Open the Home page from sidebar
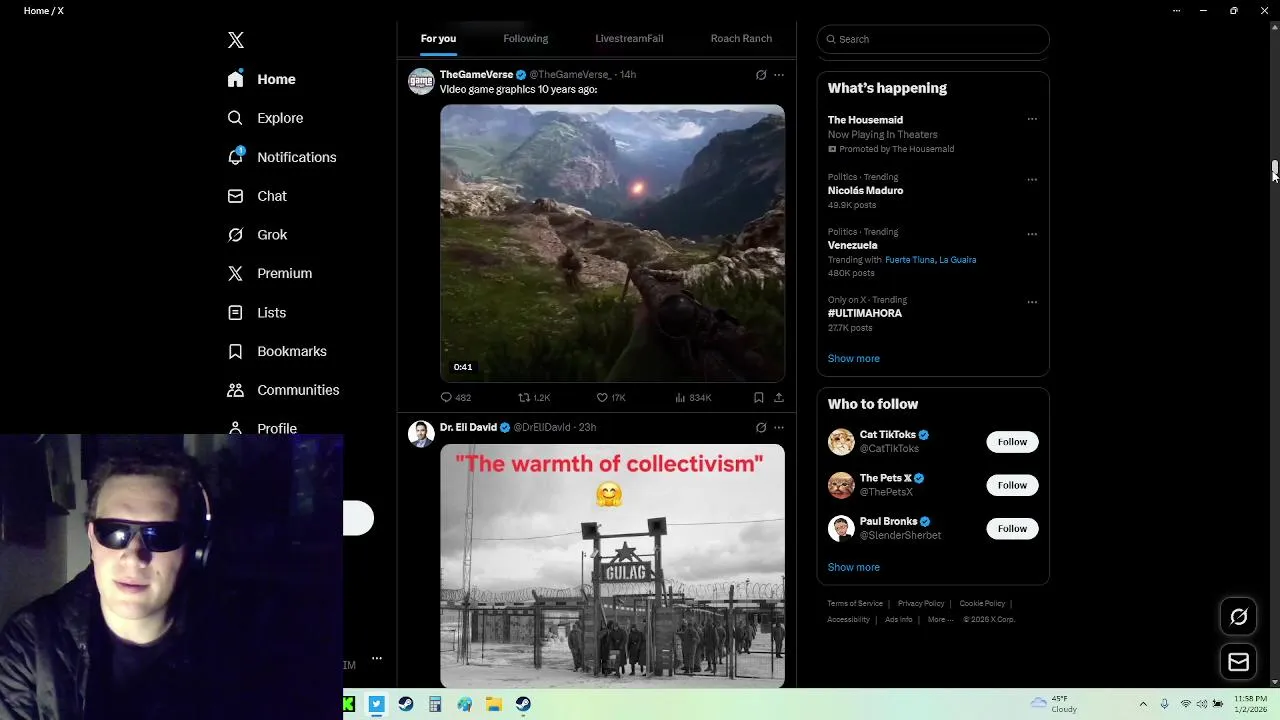Screen dimensions: 1280x720 262,79
